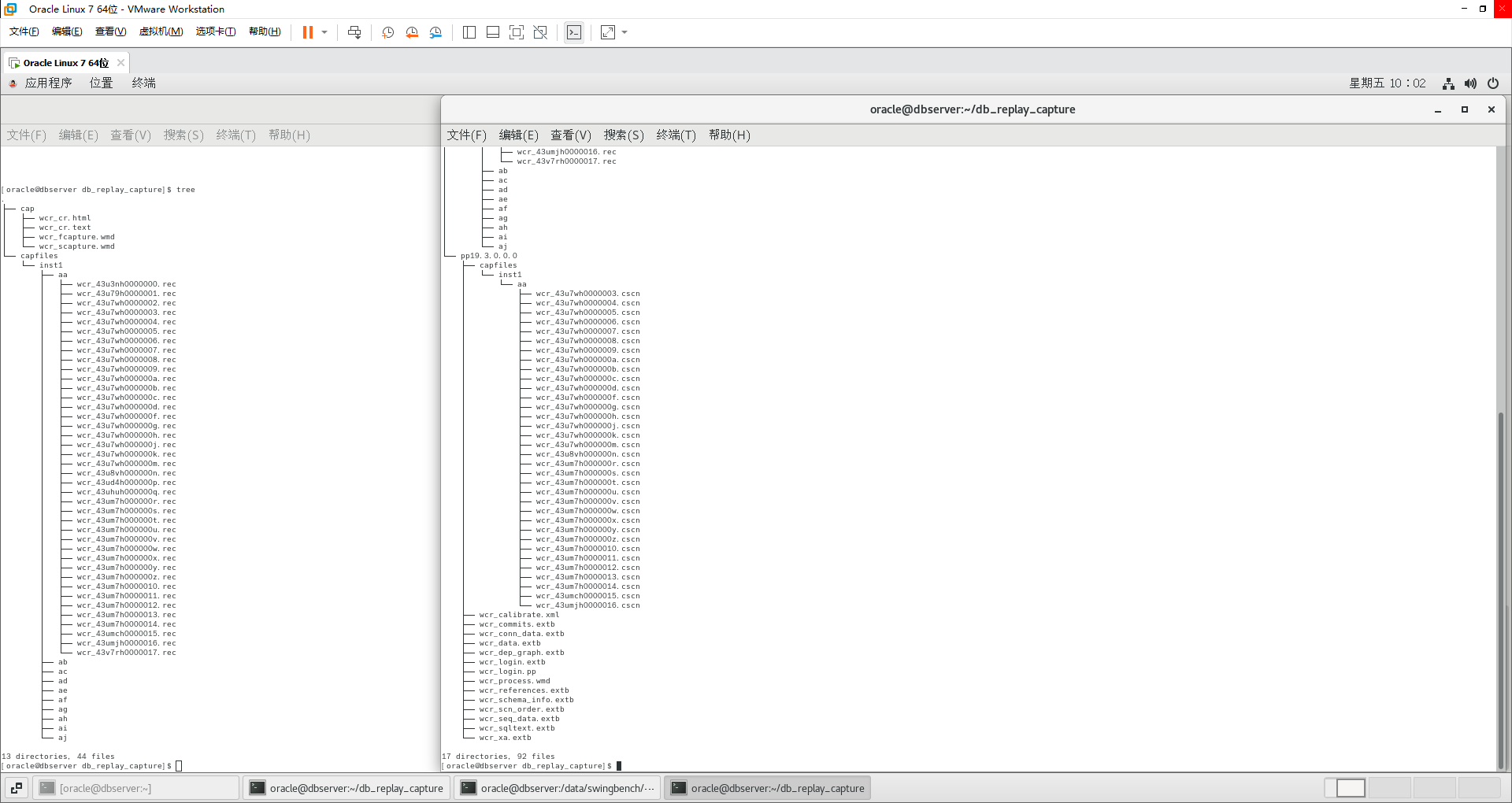The image size is (1512, 803).
Task: Open 帮助(H) menu in front terminal window
Action: click(x=729, y=135)
